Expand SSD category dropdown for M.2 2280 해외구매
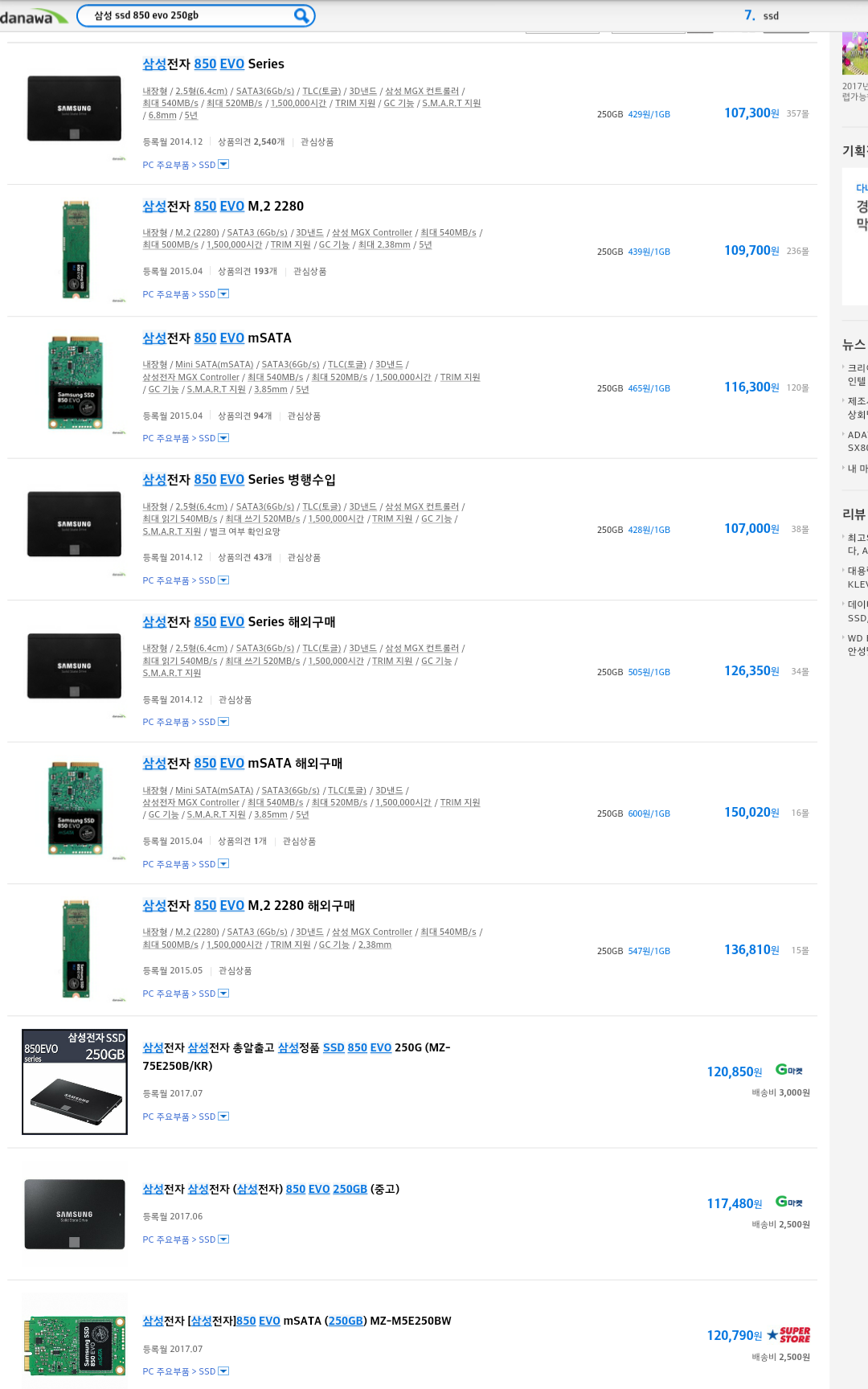This screenshot has width=868, height=1389. (223, 994)
